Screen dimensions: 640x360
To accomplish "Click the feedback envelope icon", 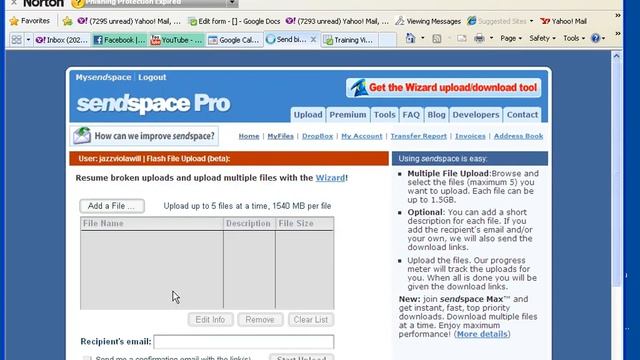I will coord(82,136).
